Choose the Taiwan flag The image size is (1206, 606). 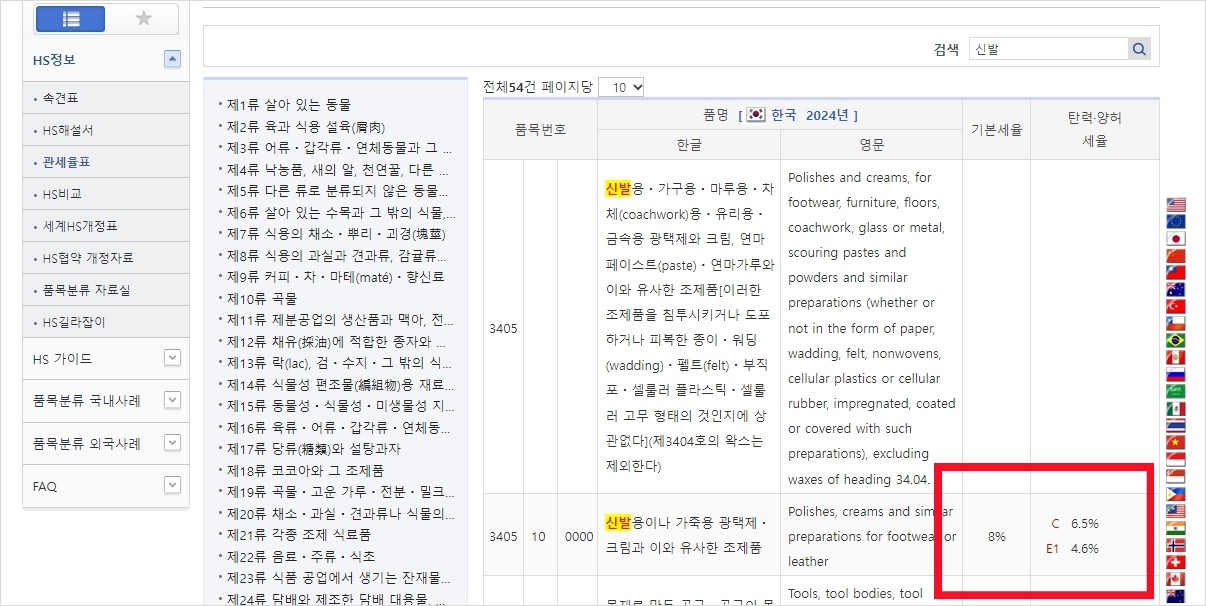pyautogui.click(x=1176, y=272)
